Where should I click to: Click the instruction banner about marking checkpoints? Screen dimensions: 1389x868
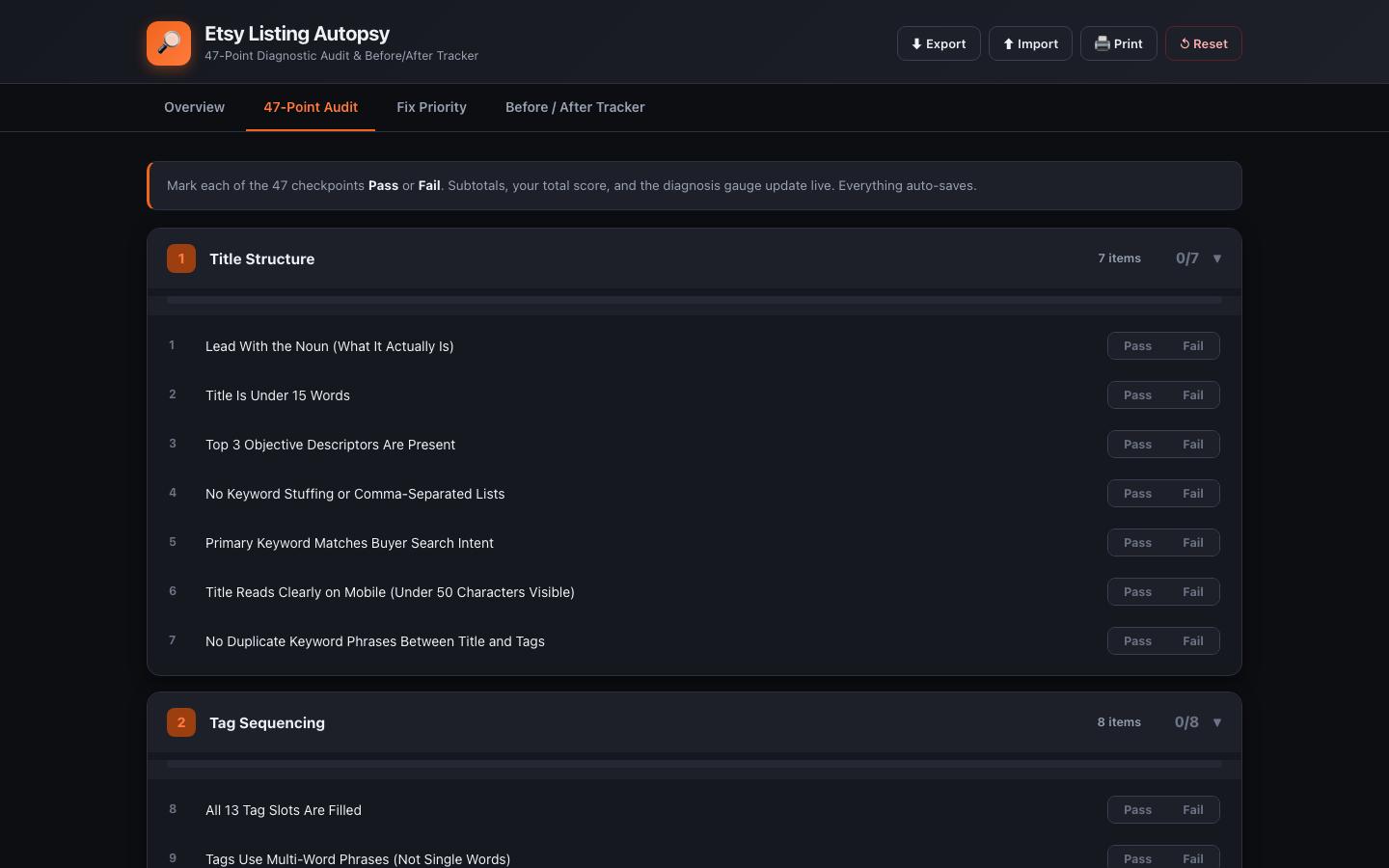[694, 185]
